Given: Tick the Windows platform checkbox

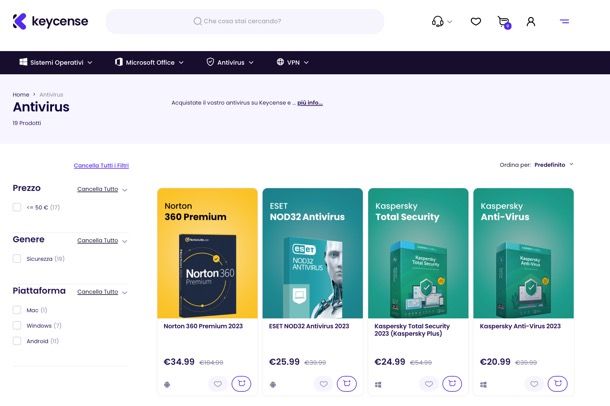Looking at the screenshot, I should [x=17, y=325].
